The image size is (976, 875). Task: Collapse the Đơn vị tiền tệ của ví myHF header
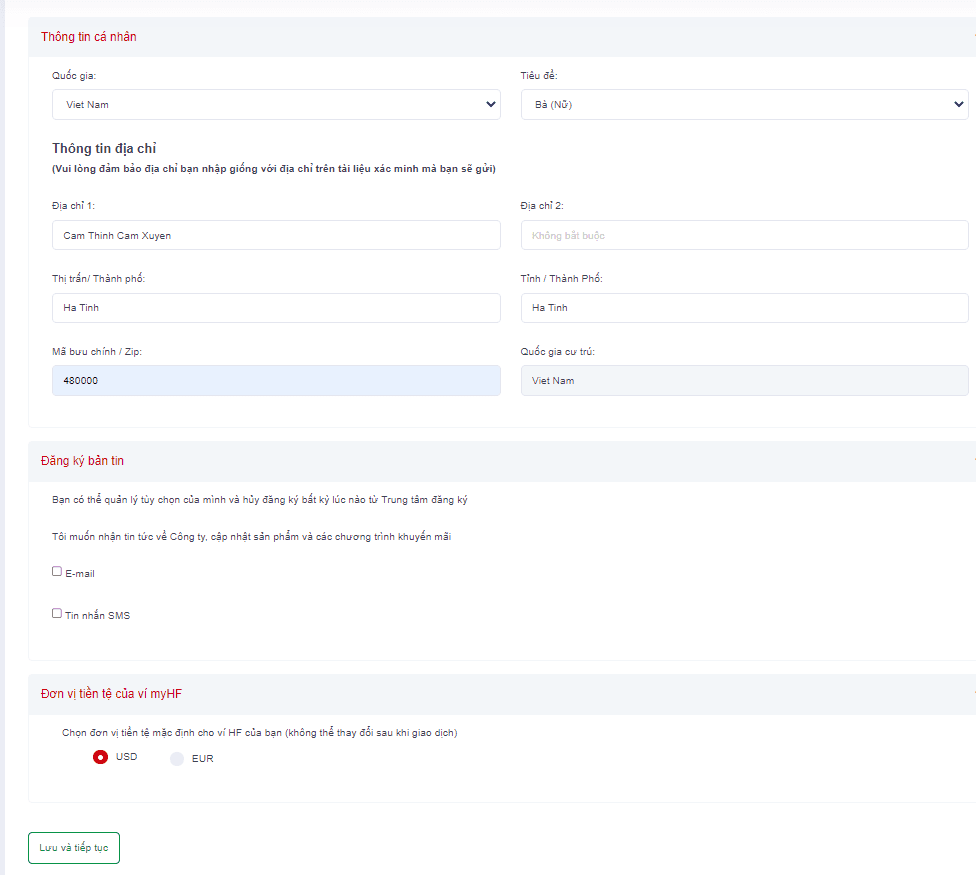click(x=502, y=695)
